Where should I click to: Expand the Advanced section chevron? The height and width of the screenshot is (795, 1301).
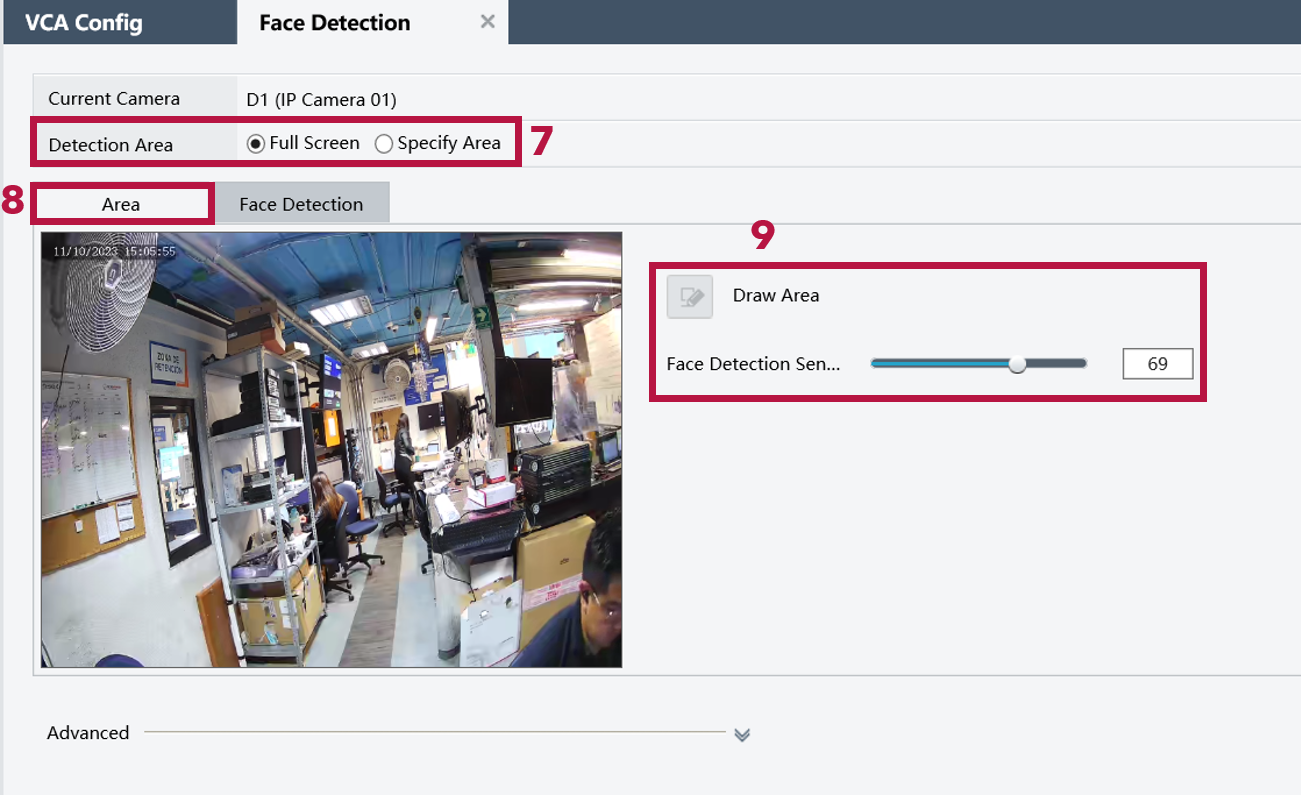click(x=741, y=735)
